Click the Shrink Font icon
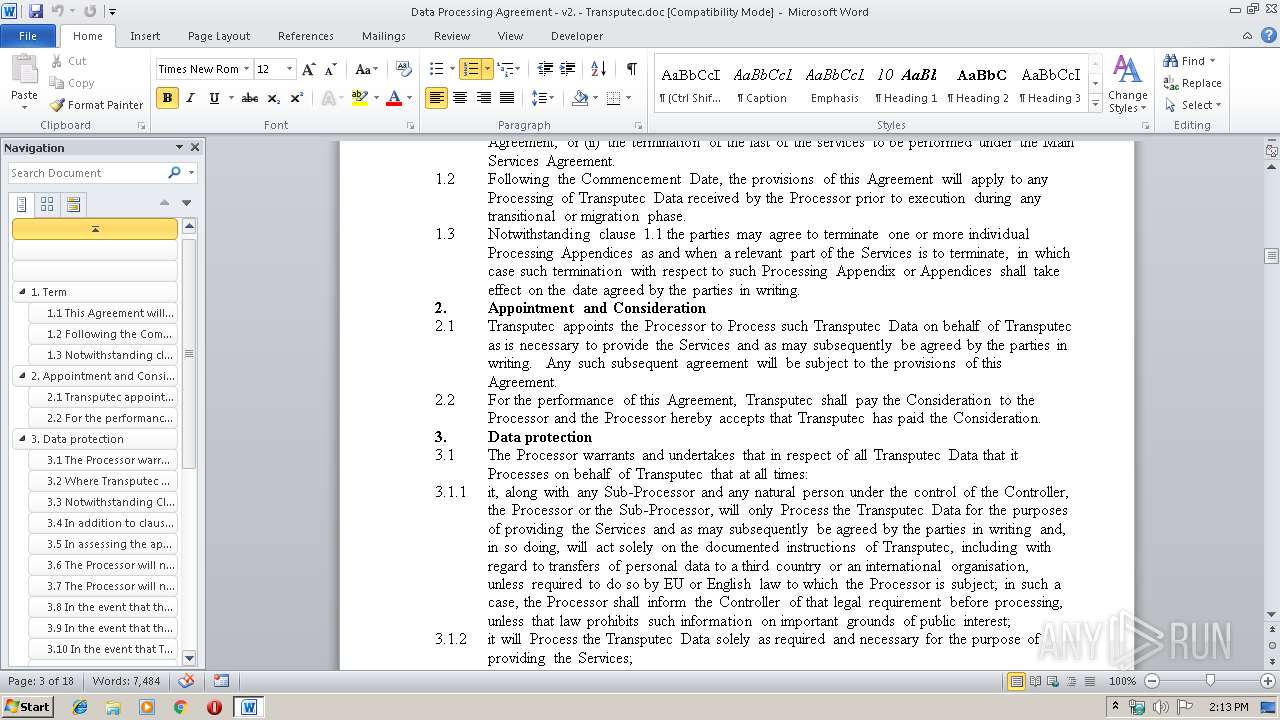The height and width of the screenshot is (720, 1280). coord(331,69)
